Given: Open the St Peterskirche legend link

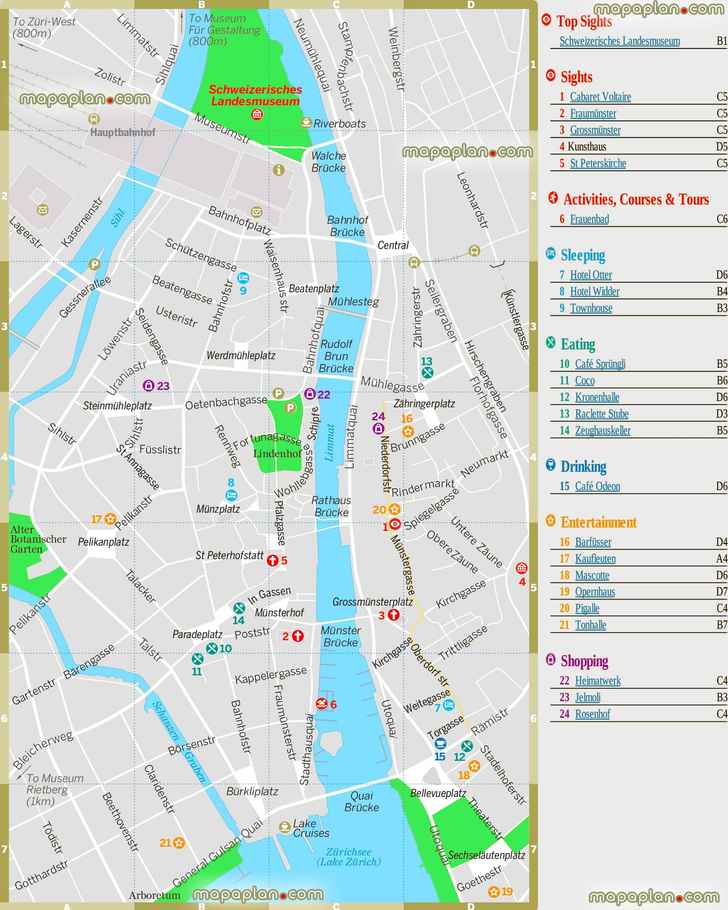Looking at the screenshot, I should (x=598, y=164).
